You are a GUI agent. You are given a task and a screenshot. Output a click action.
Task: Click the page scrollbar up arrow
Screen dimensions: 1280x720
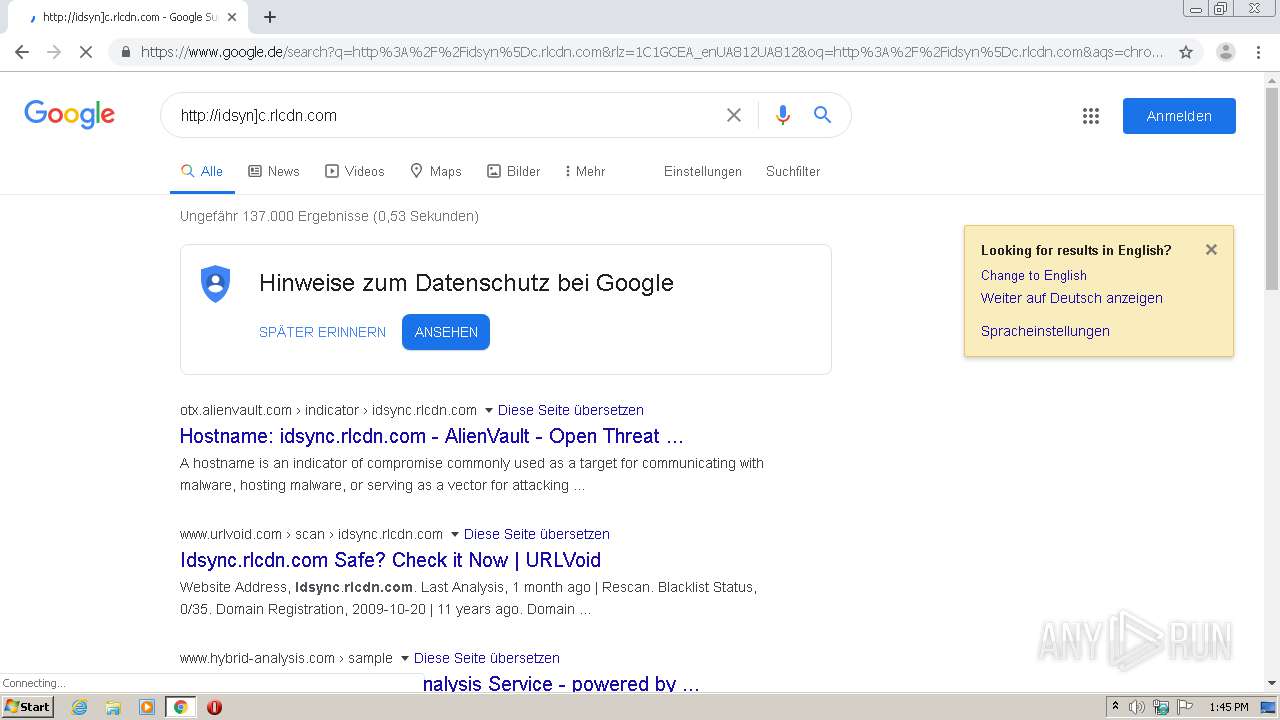(1271, 80)
